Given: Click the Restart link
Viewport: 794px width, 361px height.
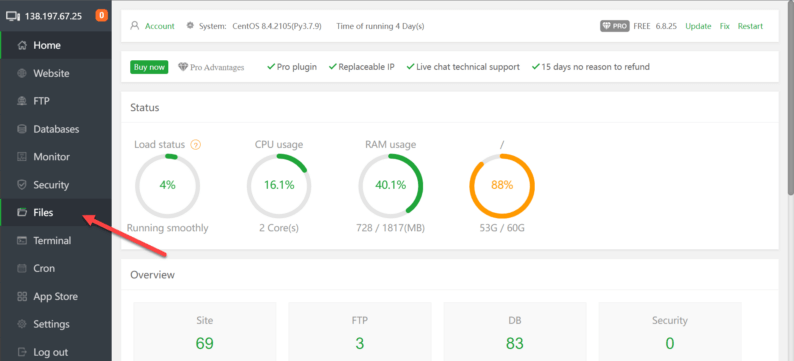Looking at the screenshot, I should (x=750, y=26).
